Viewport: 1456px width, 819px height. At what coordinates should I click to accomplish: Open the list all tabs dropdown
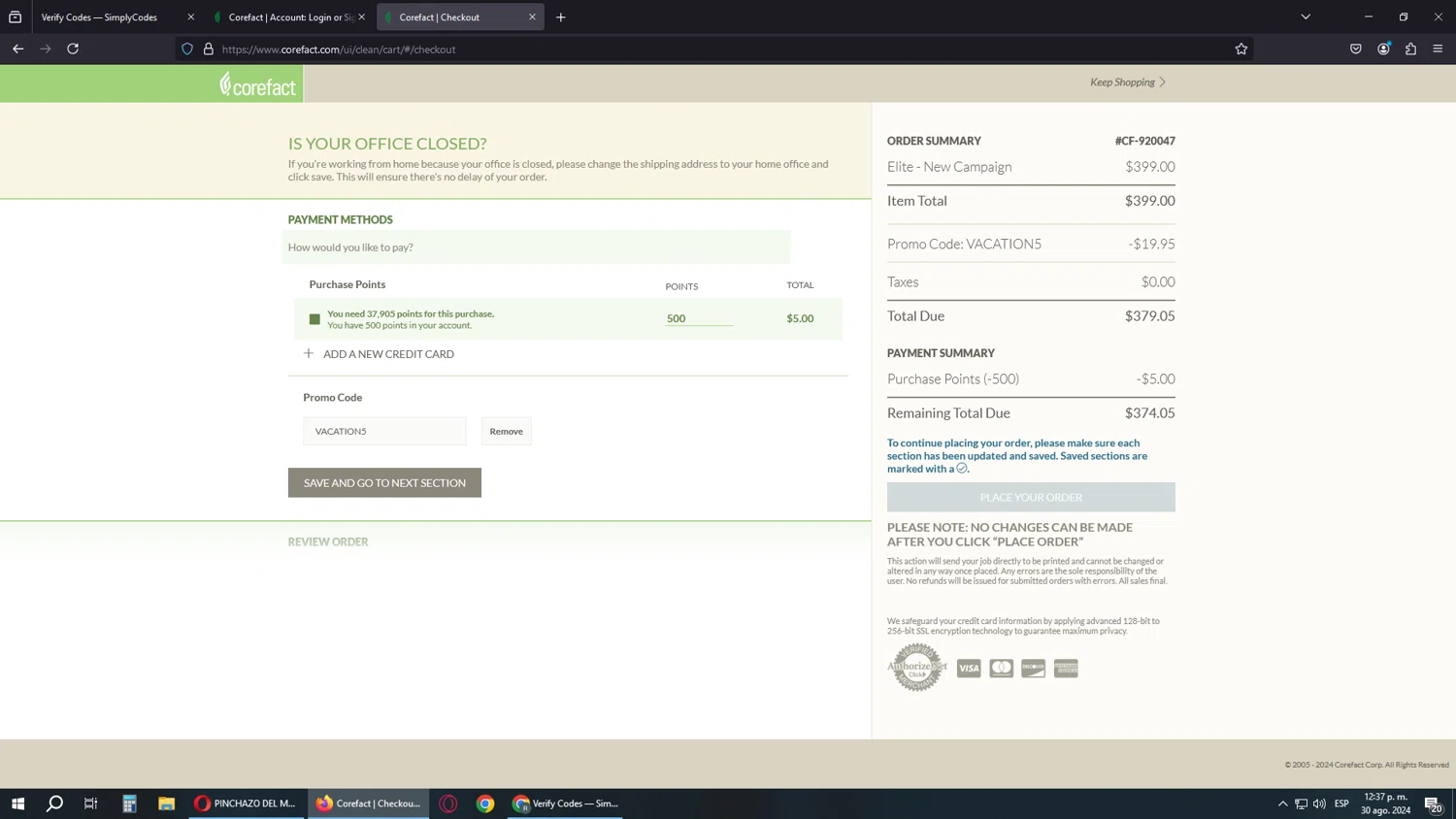1306,16
